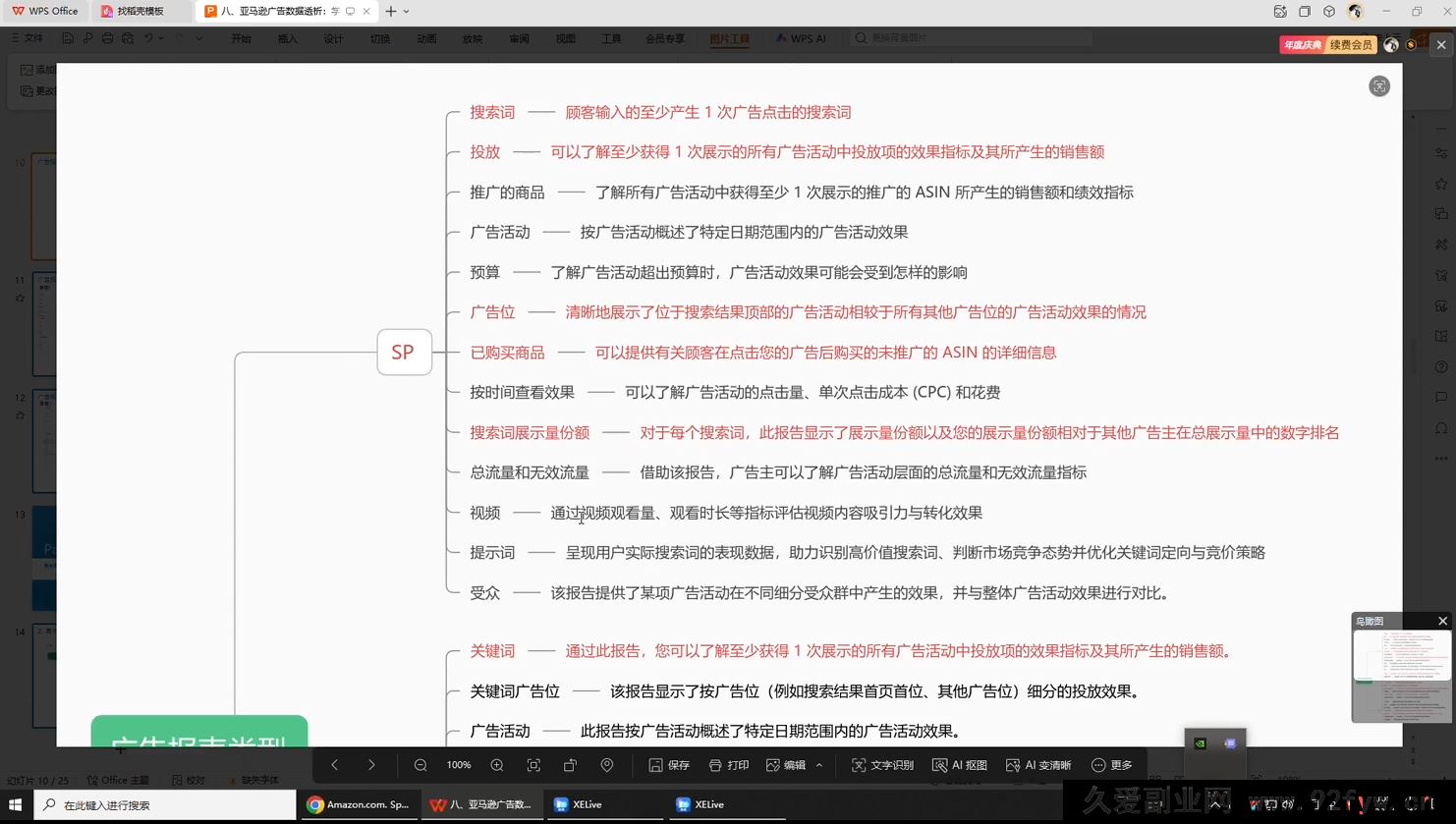
Task: Run 文字识别 text recognition on the image
Action: click(882, 764)
